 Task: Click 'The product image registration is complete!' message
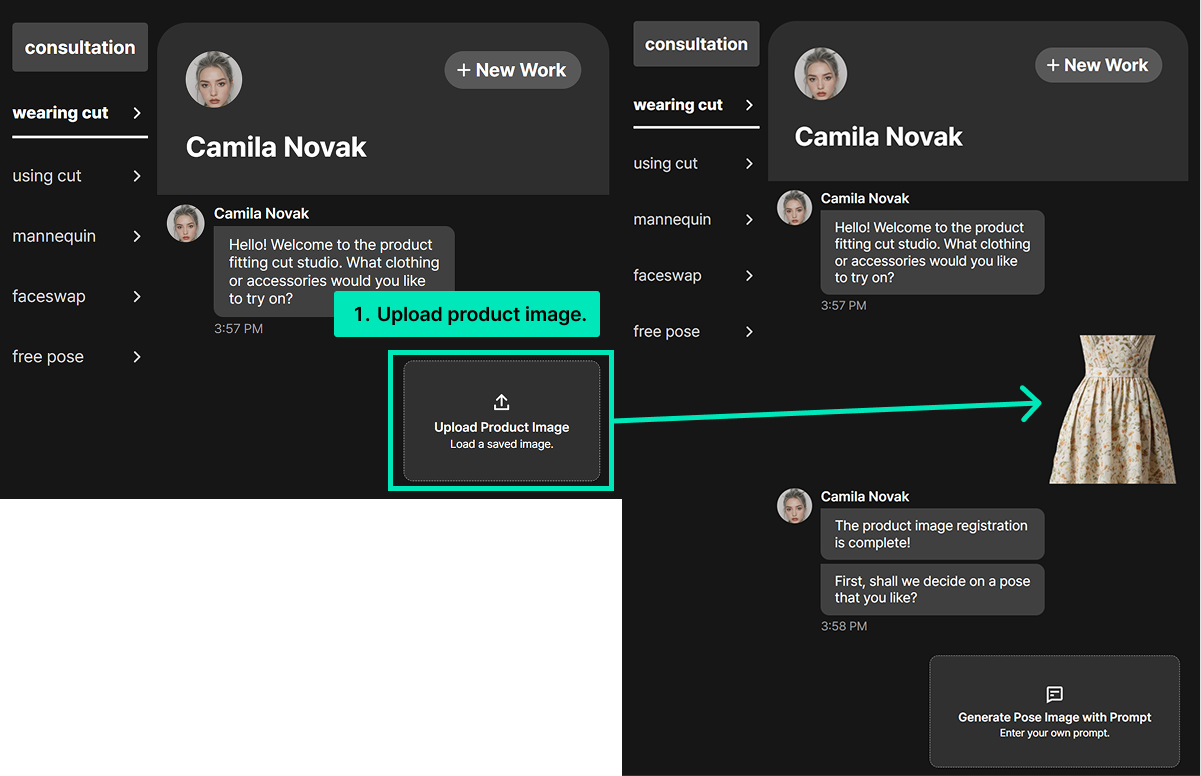click(932, 534)
